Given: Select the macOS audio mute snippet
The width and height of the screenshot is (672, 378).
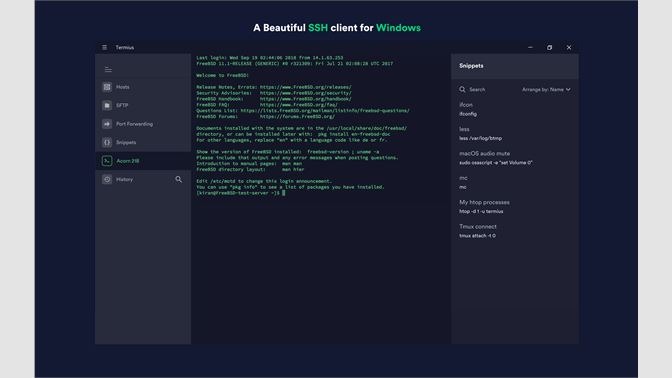Looking at the screenshot, I should pyautogui.click(x=484, y=153).
